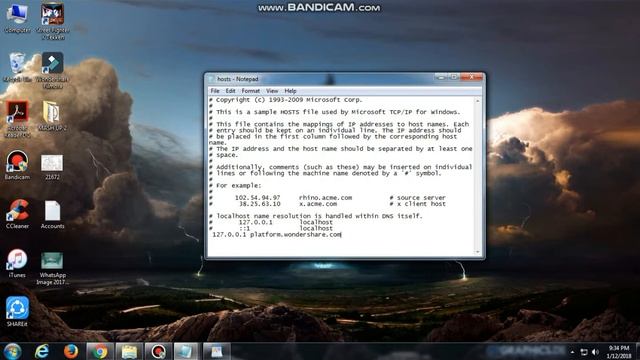The width and height of the screenshot is (640, 360).
Task: Click the hosts - Notepad title bar
Action: point(320,79)
